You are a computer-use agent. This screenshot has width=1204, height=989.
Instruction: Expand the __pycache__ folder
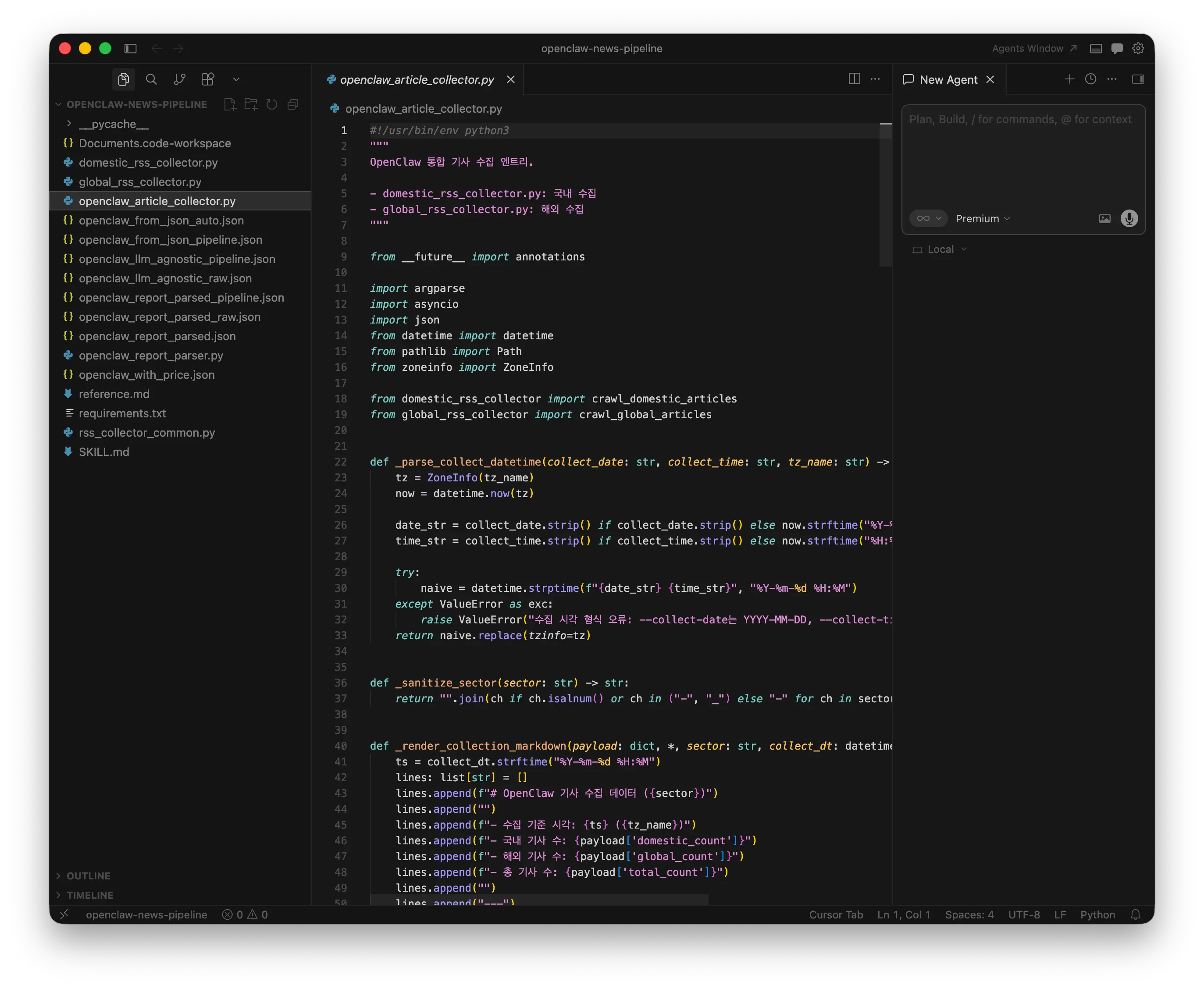69,124
